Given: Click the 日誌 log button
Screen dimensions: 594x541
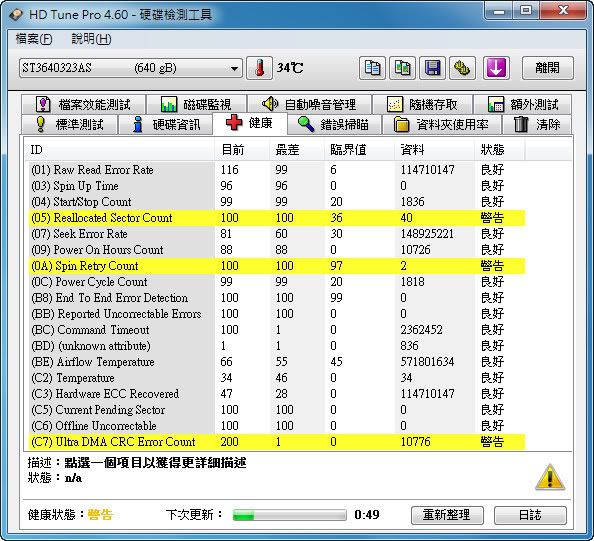Looking at the screenshot, I should 530,515.
